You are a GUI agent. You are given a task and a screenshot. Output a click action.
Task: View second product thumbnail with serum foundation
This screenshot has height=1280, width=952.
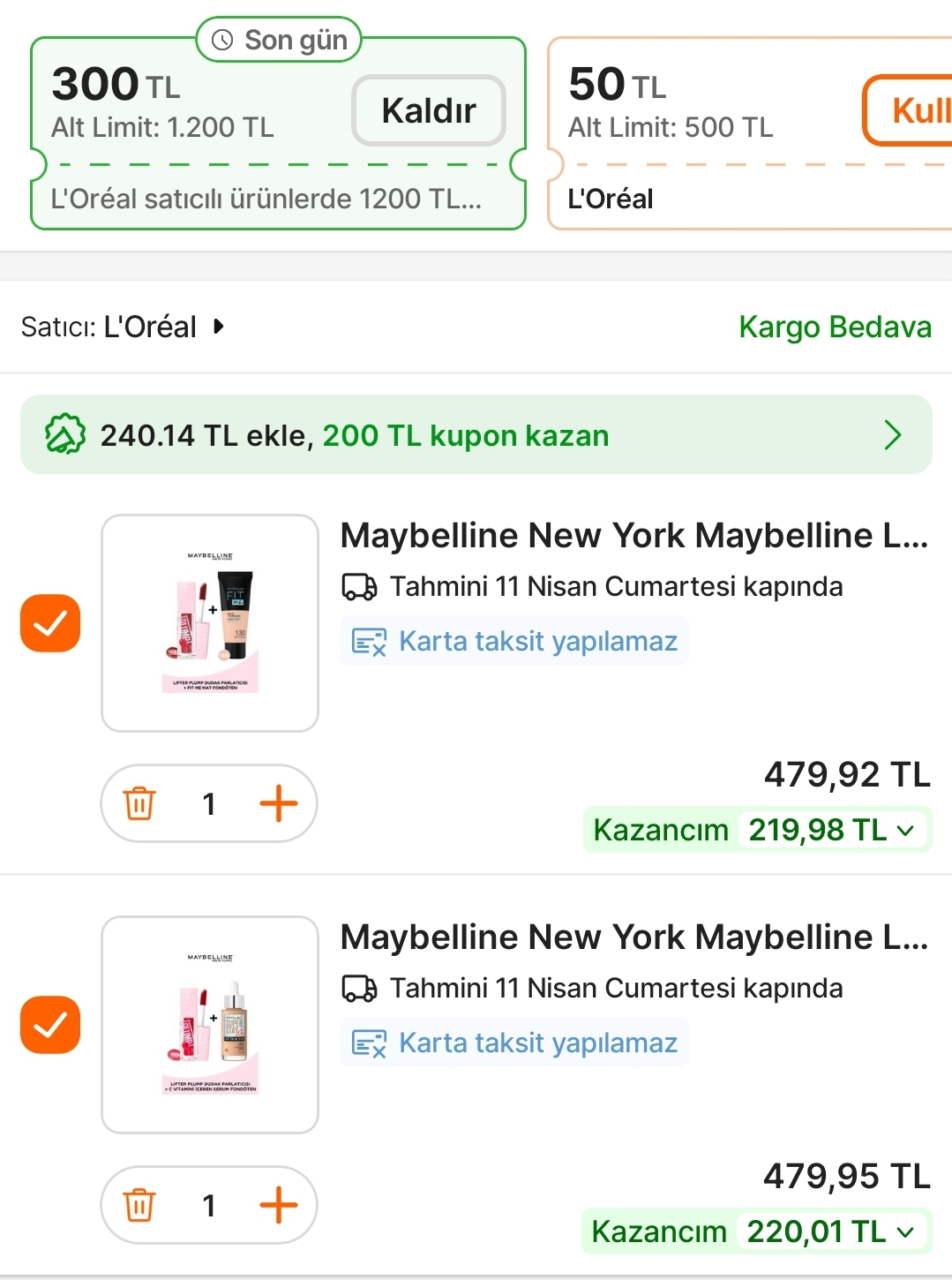tap(210, 1025)
